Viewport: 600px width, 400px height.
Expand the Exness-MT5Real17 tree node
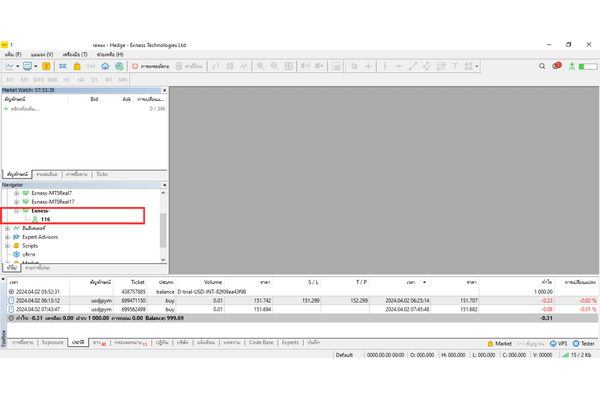(18, 202)
